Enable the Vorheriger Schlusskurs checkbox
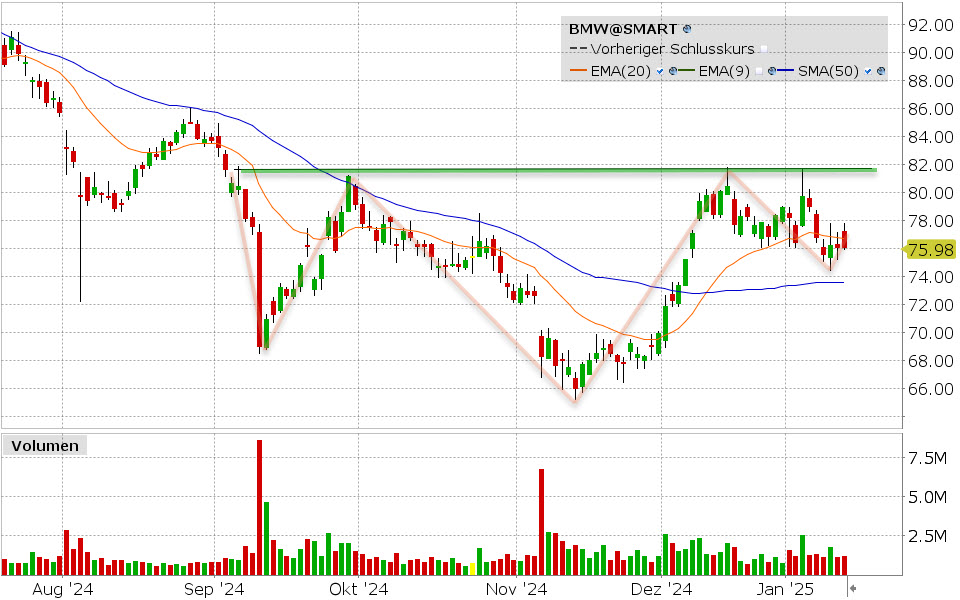This screenshot has height=600, width=960. point(763,49)
